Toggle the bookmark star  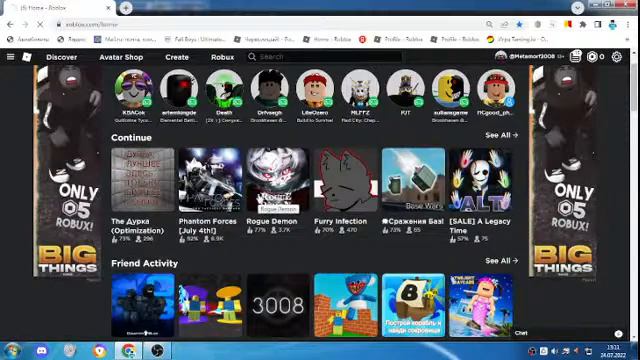(x=519, y=24)
